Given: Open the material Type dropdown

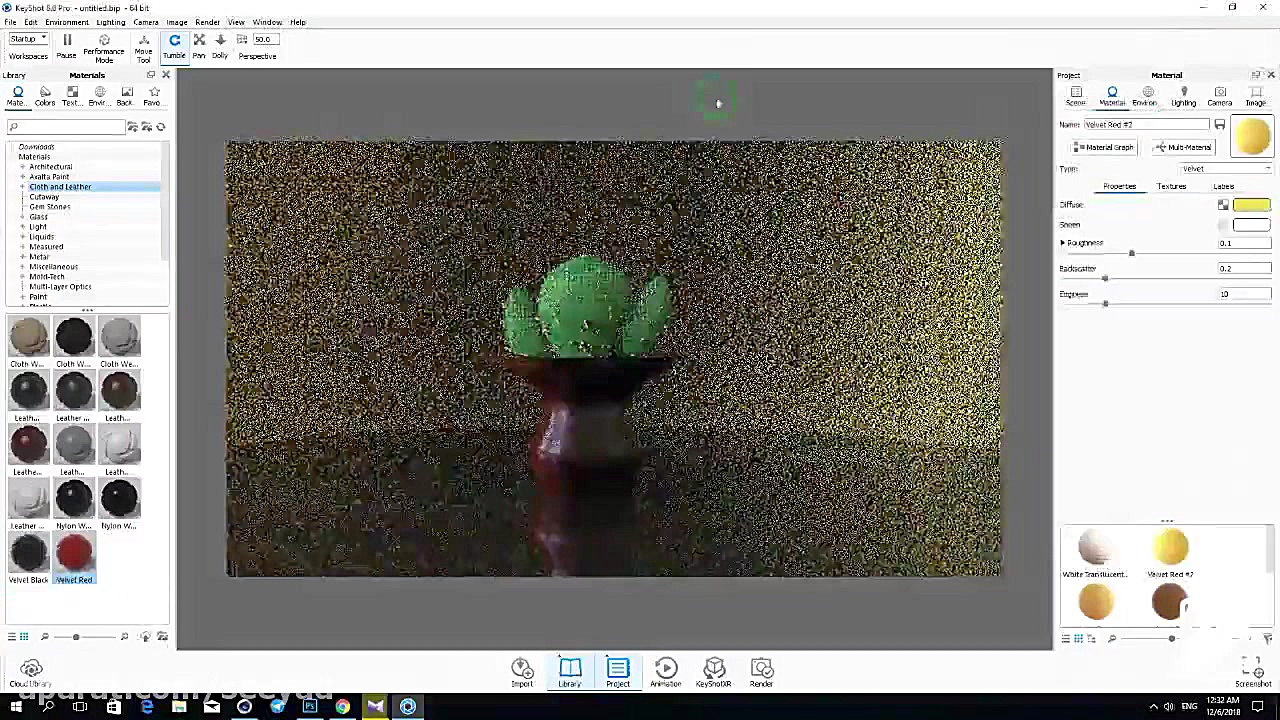Looking at the screenshot, I should coord(1228,169).
